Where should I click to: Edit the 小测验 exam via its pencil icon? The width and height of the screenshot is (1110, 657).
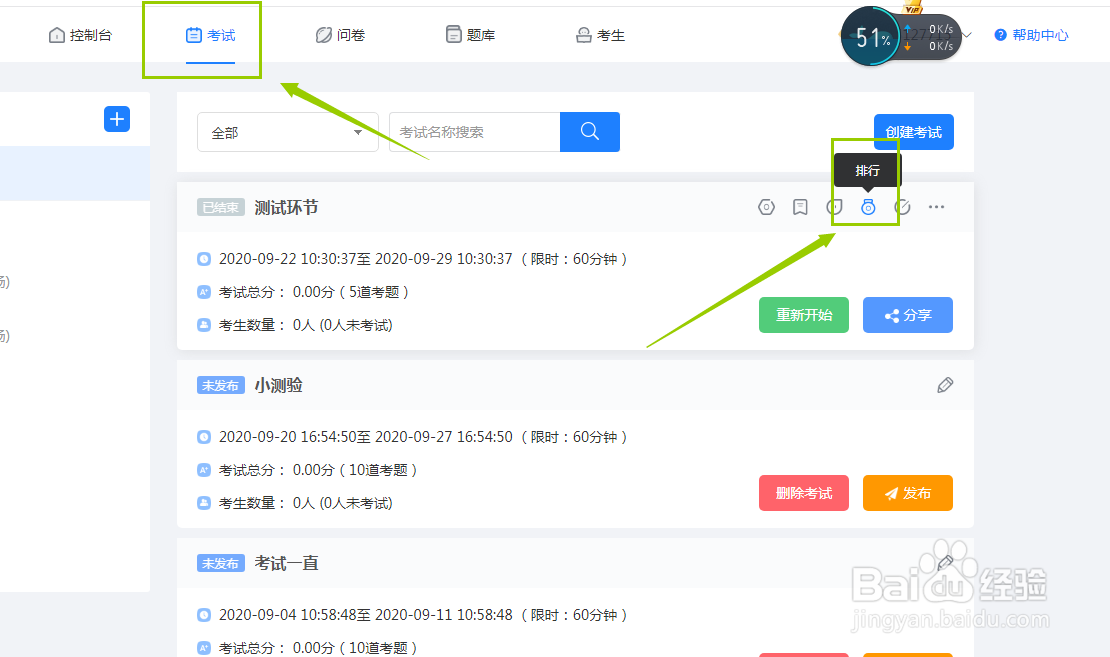tap(944, 385)
